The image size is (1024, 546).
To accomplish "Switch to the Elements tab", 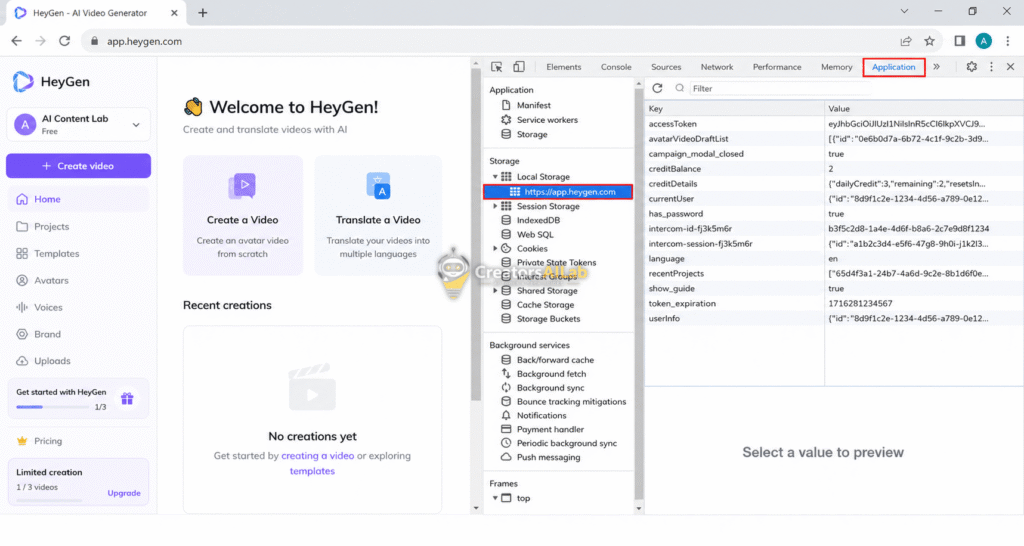I will pyautogui.click(x=564, y=67).
